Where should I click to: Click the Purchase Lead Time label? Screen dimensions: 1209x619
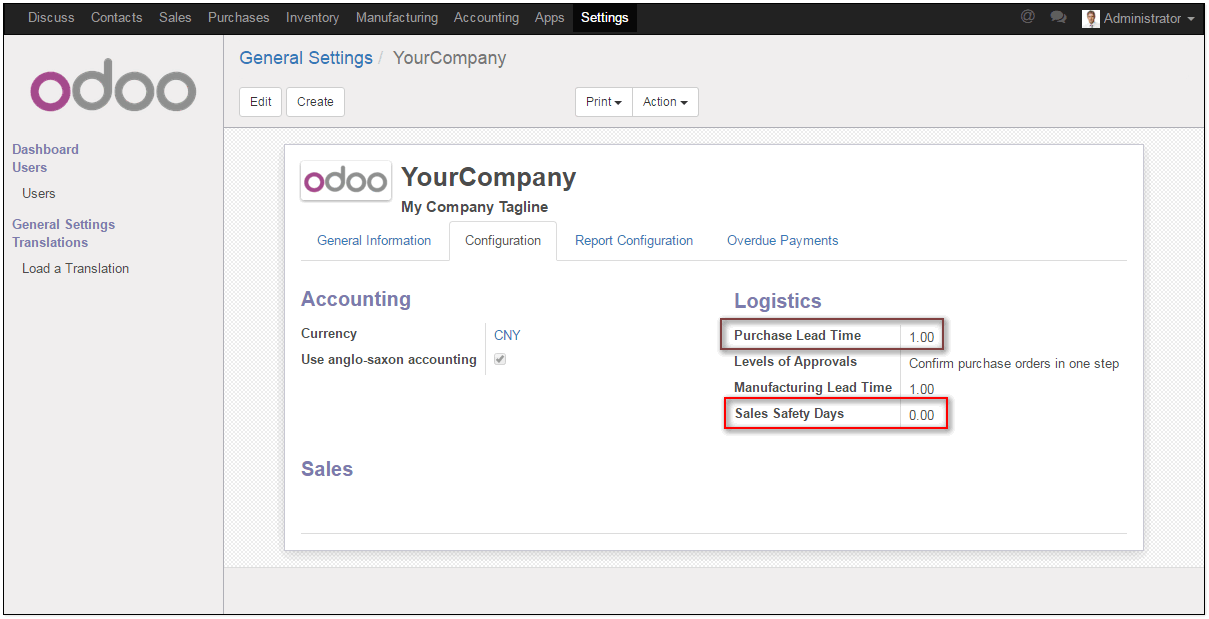click(x=797, y=335)
